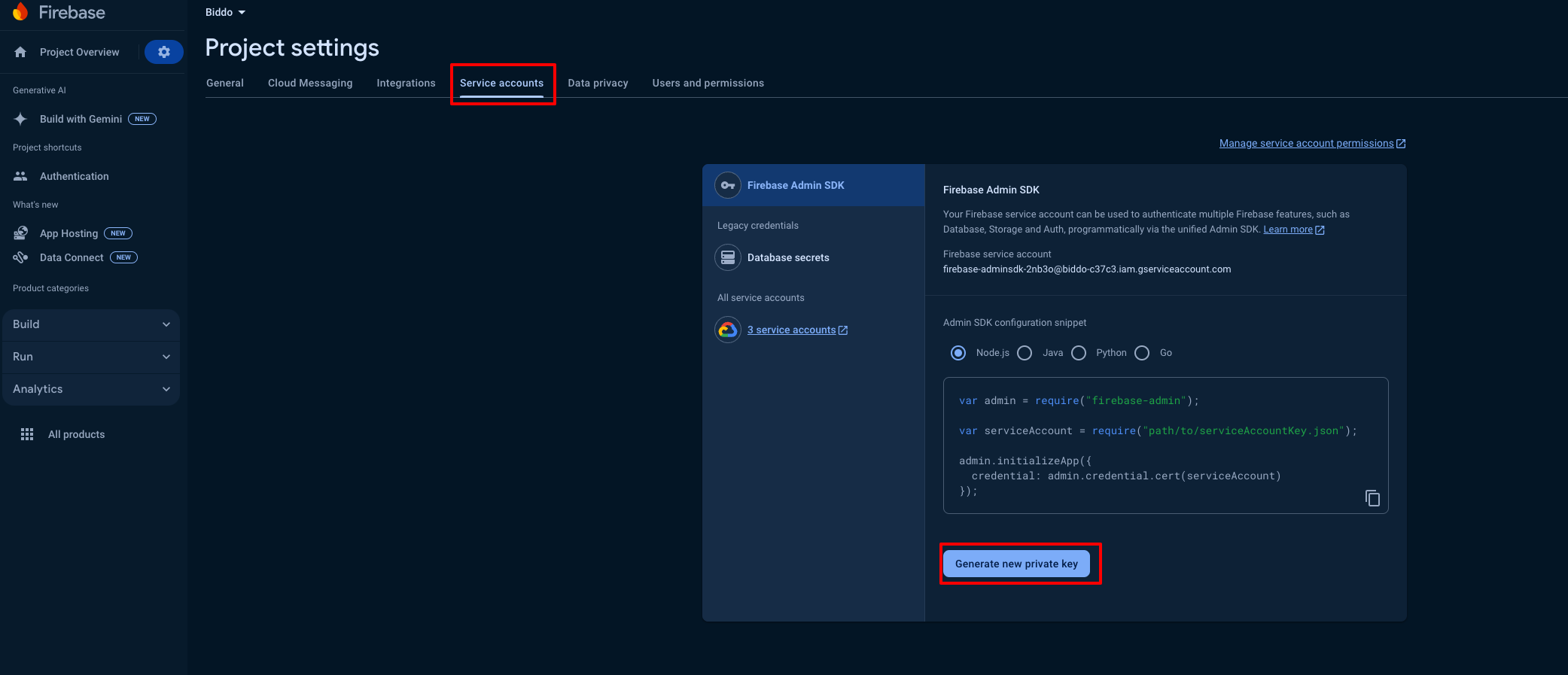Click the service account email address
This screenshot has width=1568, height=675.
coord(1087,269)
